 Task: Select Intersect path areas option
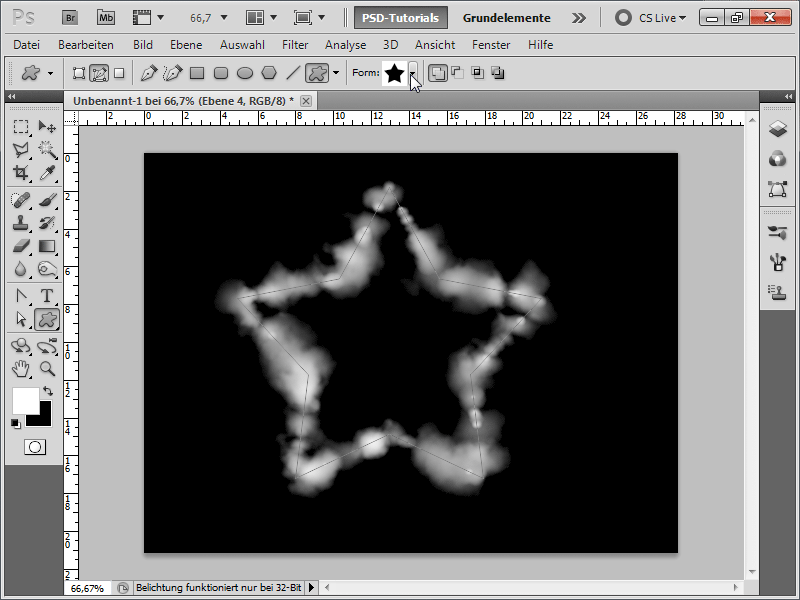point(478,73)
